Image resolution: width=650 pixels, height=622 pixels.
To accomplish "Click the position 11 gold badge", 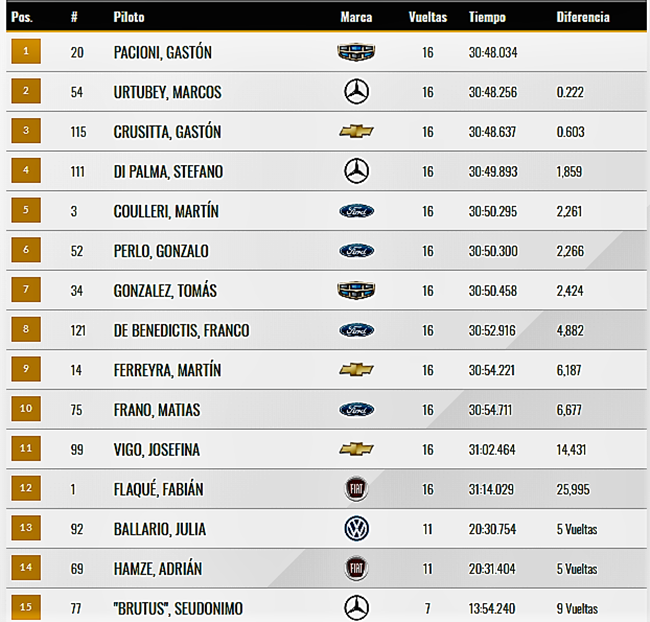I will pyautogui.click(x=26, y=448).
